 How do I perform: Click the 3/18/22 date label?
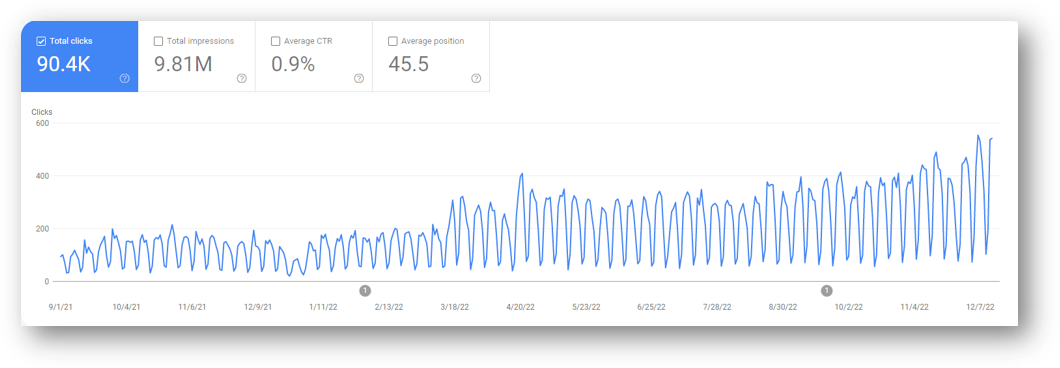(x=454, y=307)
